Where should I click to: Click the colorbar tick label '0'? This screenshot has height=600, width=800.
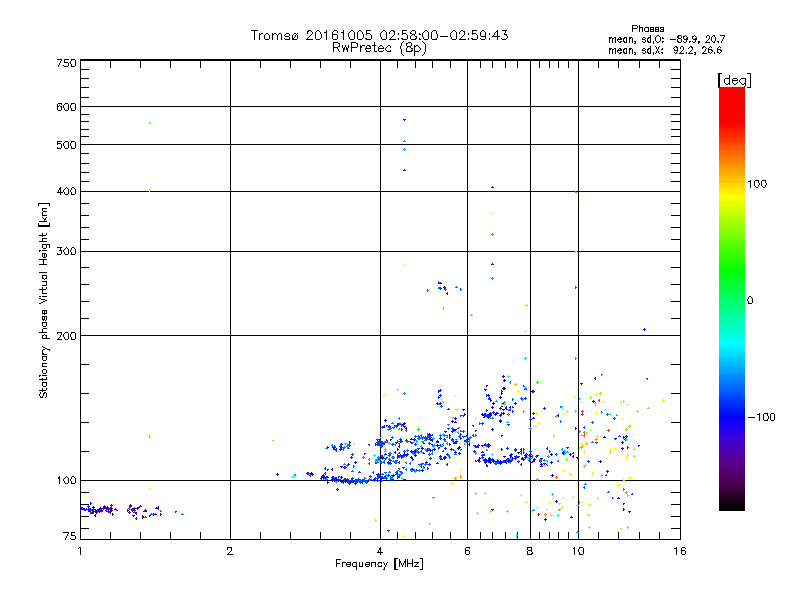pyautogui.click(x=749, y=301)
